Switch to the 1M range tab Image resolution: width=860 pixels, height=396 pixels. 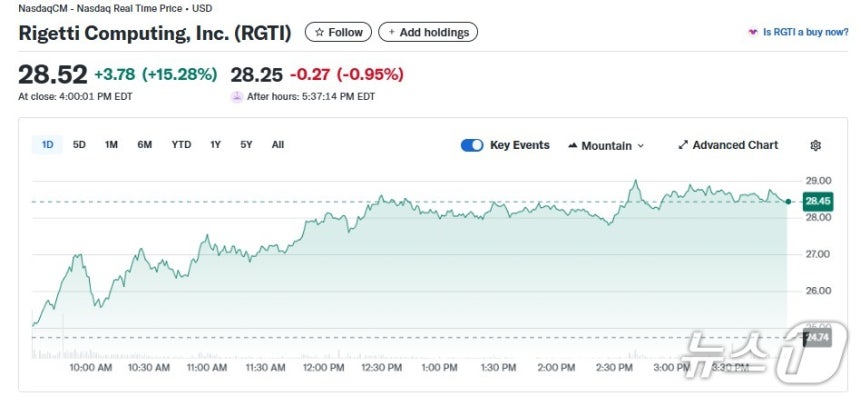click(111, 145)
